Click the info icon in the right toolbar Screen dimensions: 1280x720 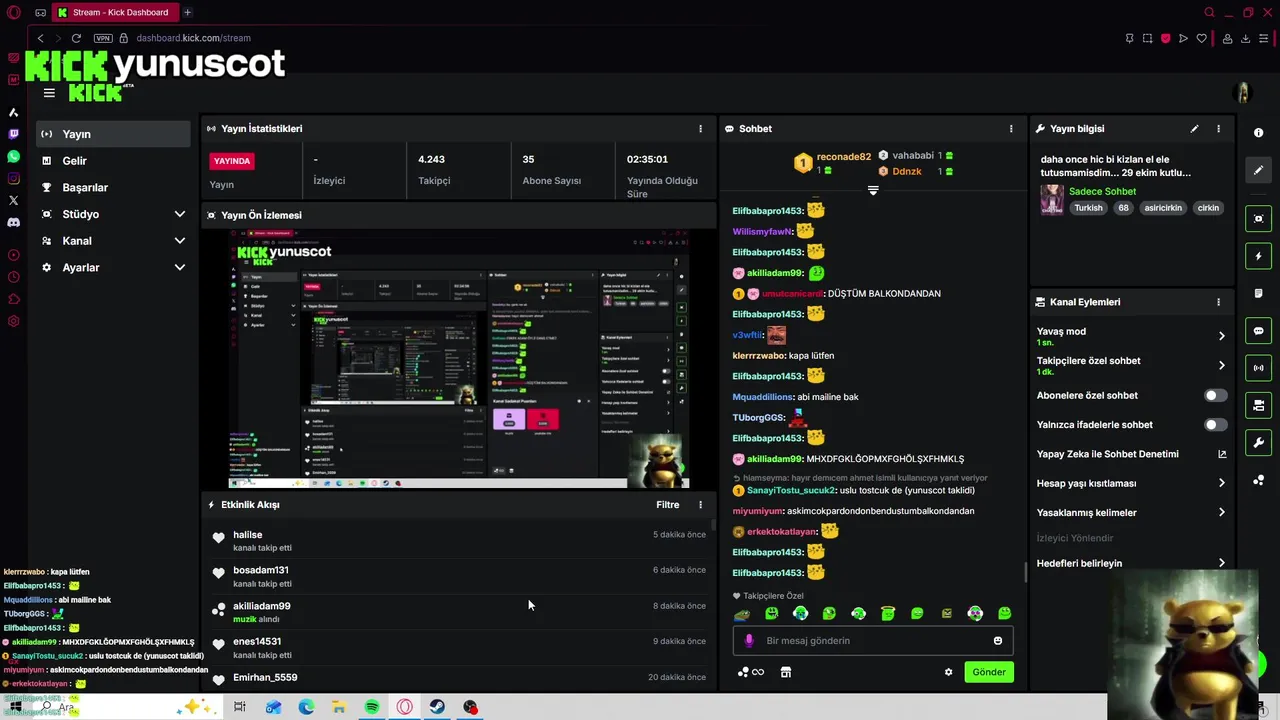coord(1258,133)
